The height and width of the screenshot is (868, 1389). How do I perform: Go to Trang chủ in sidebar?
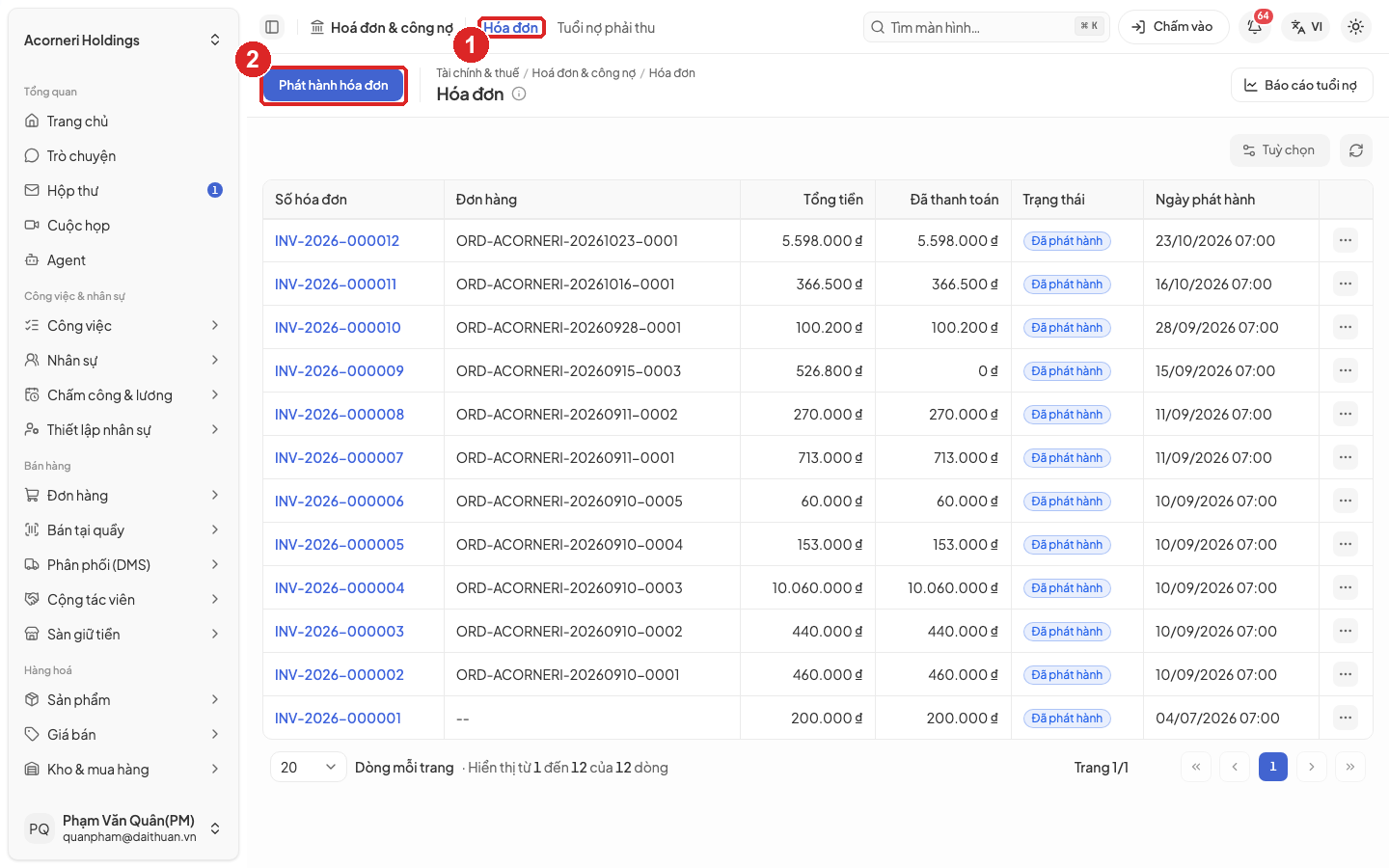123,122
